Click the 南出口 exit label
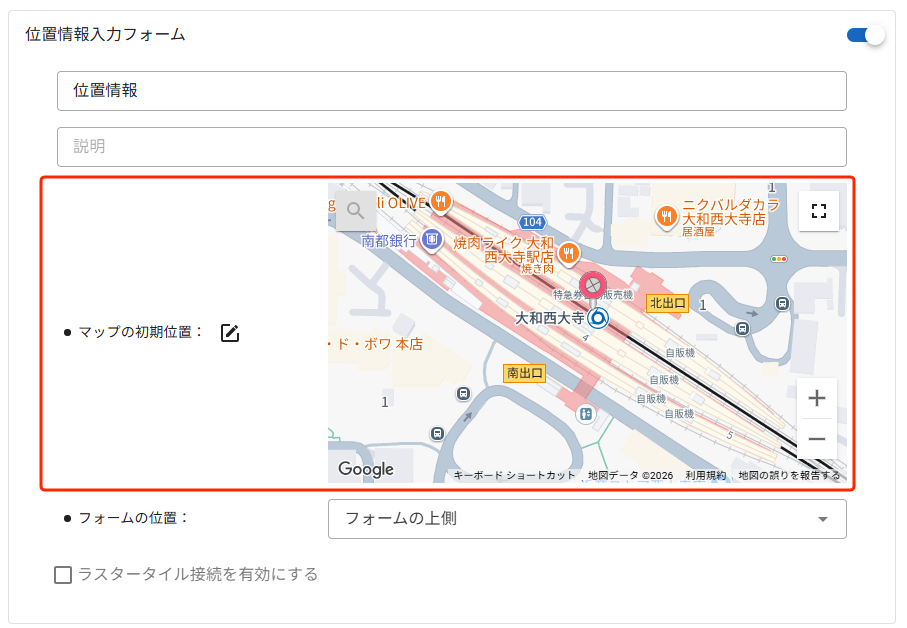Image resolution: width=907 pixels, height=628 pixels. tap(525, 373)
